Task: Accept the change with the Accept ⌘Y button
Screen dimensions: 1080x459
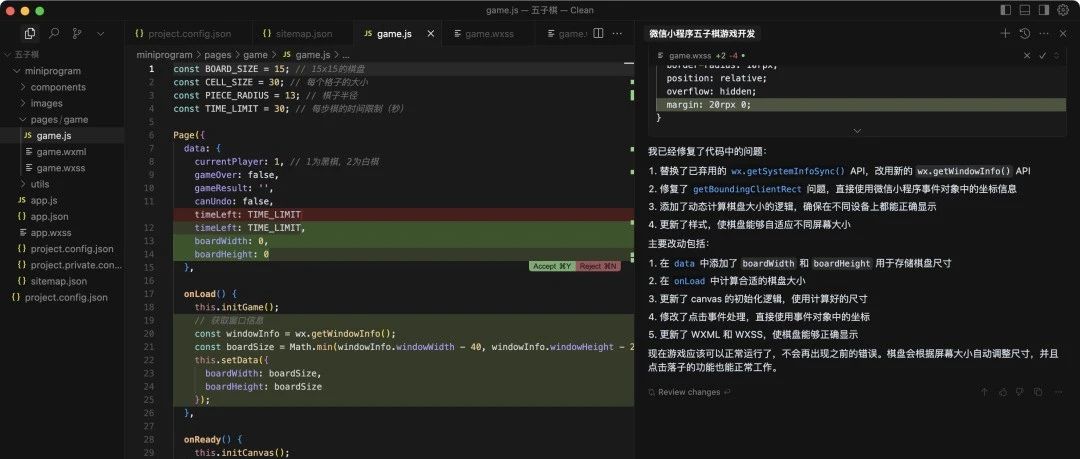Action: coord(551,266)
